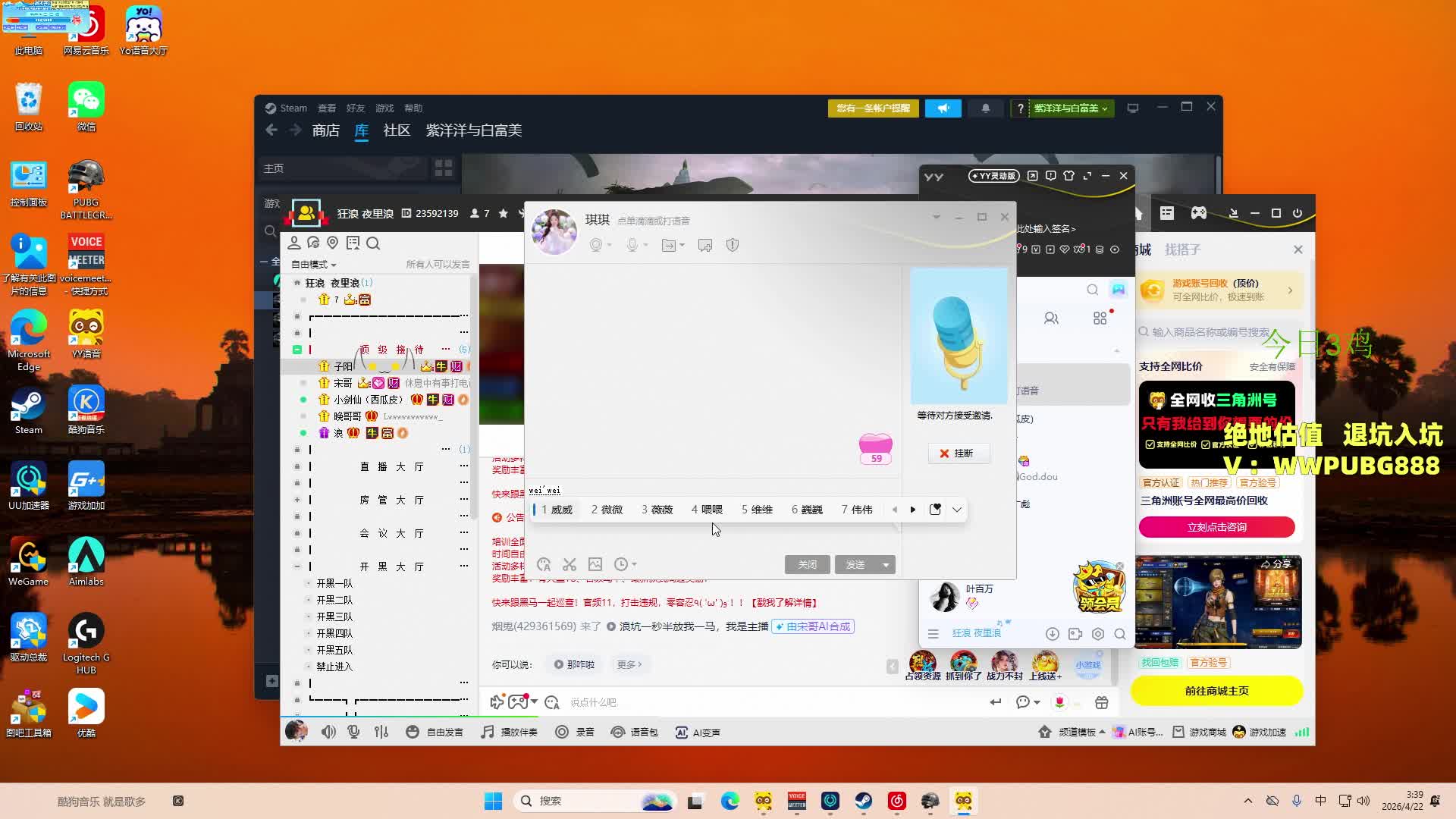Open the image picker icon in the chat toolbar
The width and height of the screenshot is (1456, 819).
[x=595, y=564]
